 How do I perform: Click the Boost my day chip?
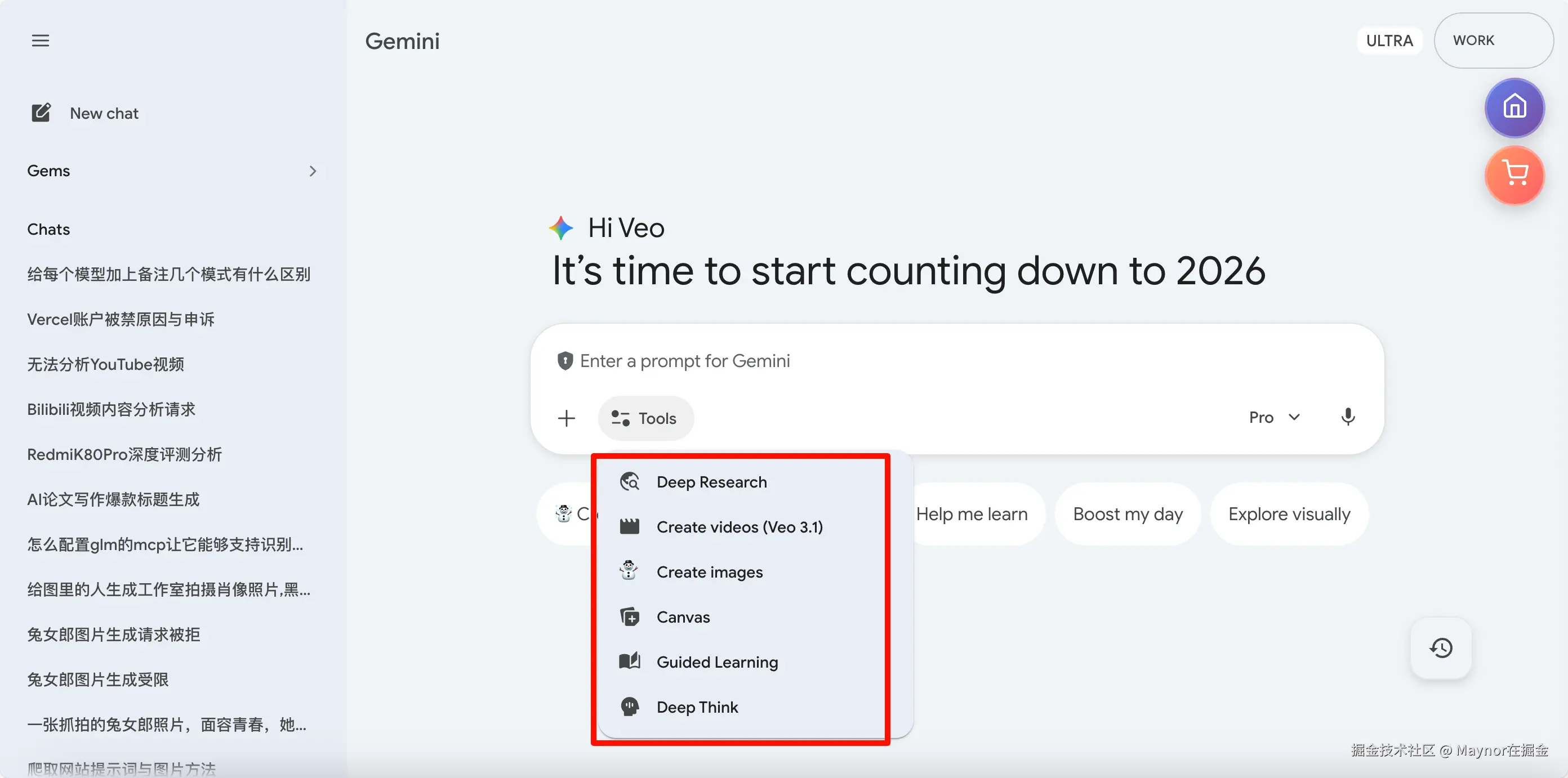point(1128,514)
